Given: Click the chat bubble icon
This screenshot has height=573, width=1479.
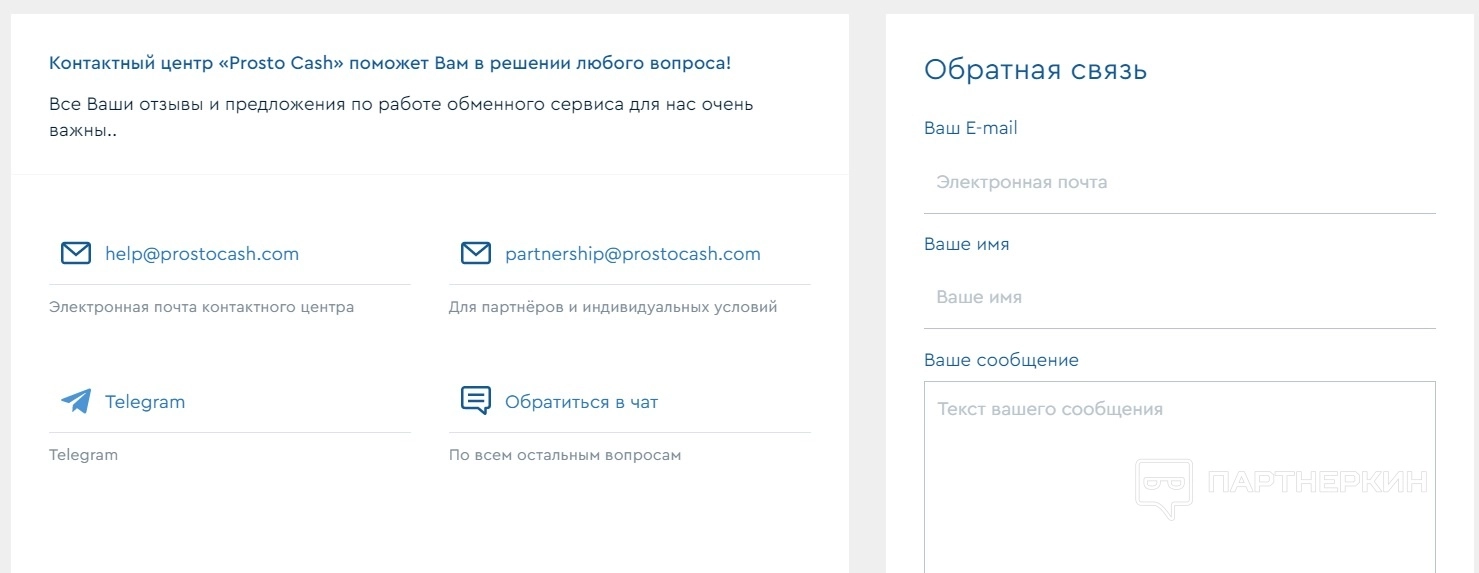Looking at the screenshot, I should click(x=476, y=401).
